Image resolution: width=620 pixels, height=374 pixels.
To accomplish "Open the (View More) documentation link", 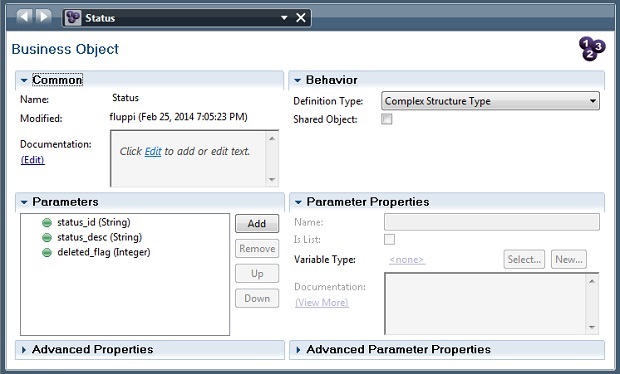I will tap(321, 302).
